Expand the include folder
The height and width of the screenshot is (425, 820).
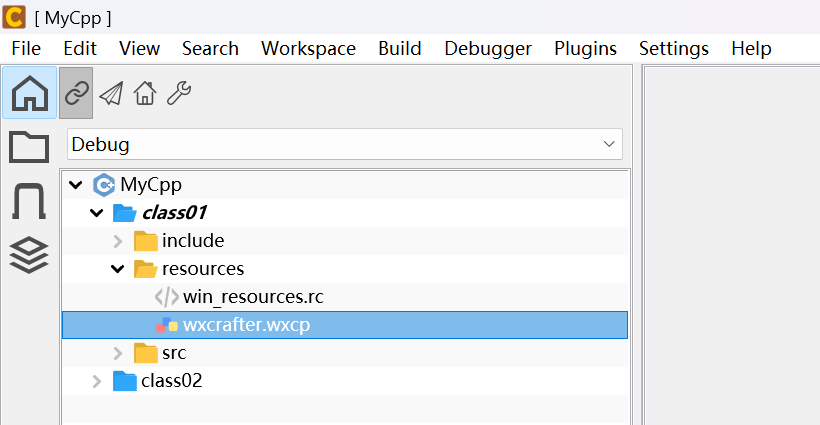pyautogui.click(x=118, y=241)
